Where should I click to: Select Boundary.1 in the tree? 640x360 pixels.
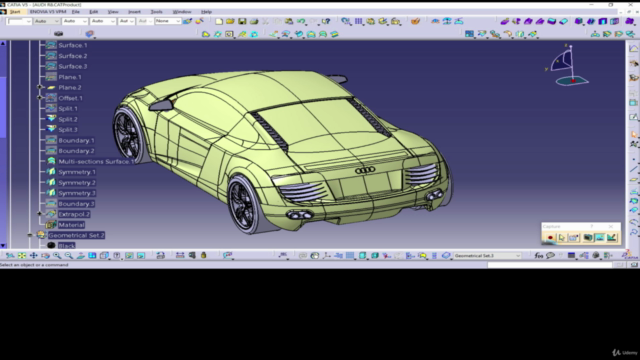[76, 140]
